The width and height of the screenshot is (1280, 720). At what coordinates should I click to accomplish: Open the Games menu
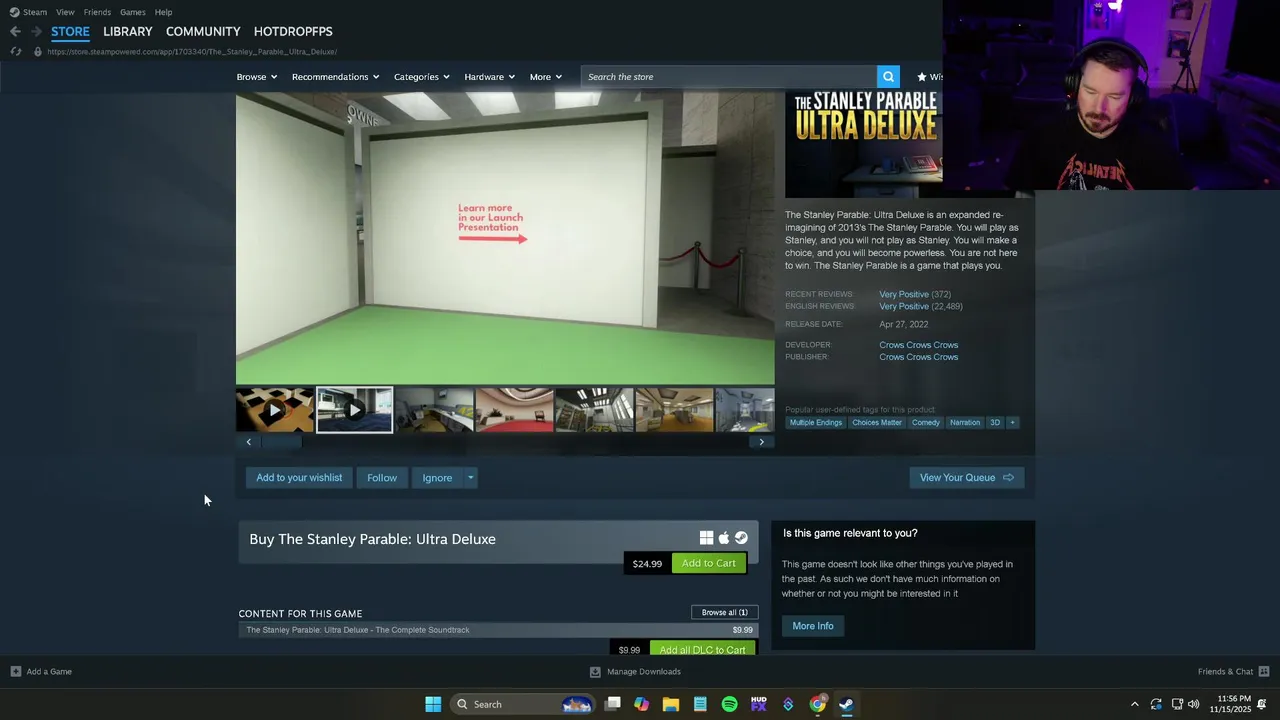(132, 12)
